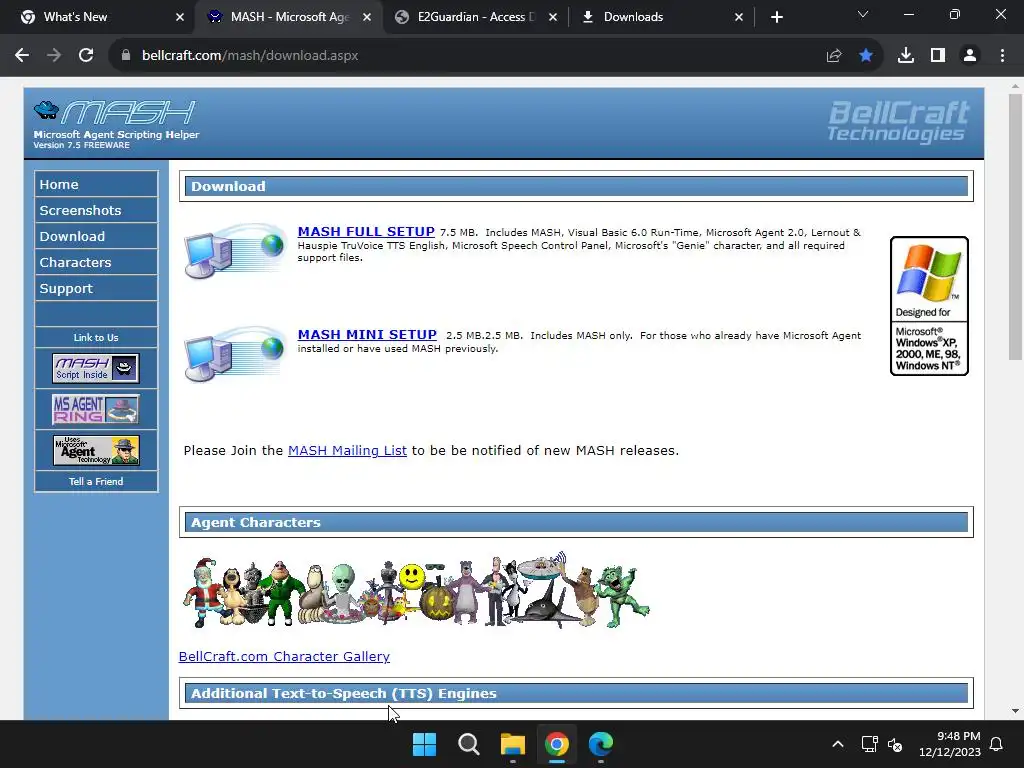
Task: Open Windows taskbar search
Action: (x=469, y=744)
